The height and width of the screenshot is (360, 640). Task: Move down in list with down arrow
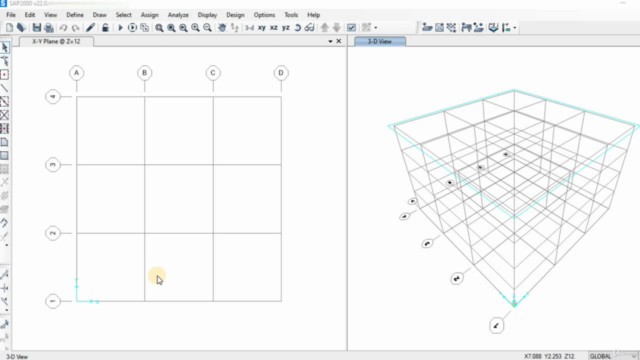tap(337, 28)
